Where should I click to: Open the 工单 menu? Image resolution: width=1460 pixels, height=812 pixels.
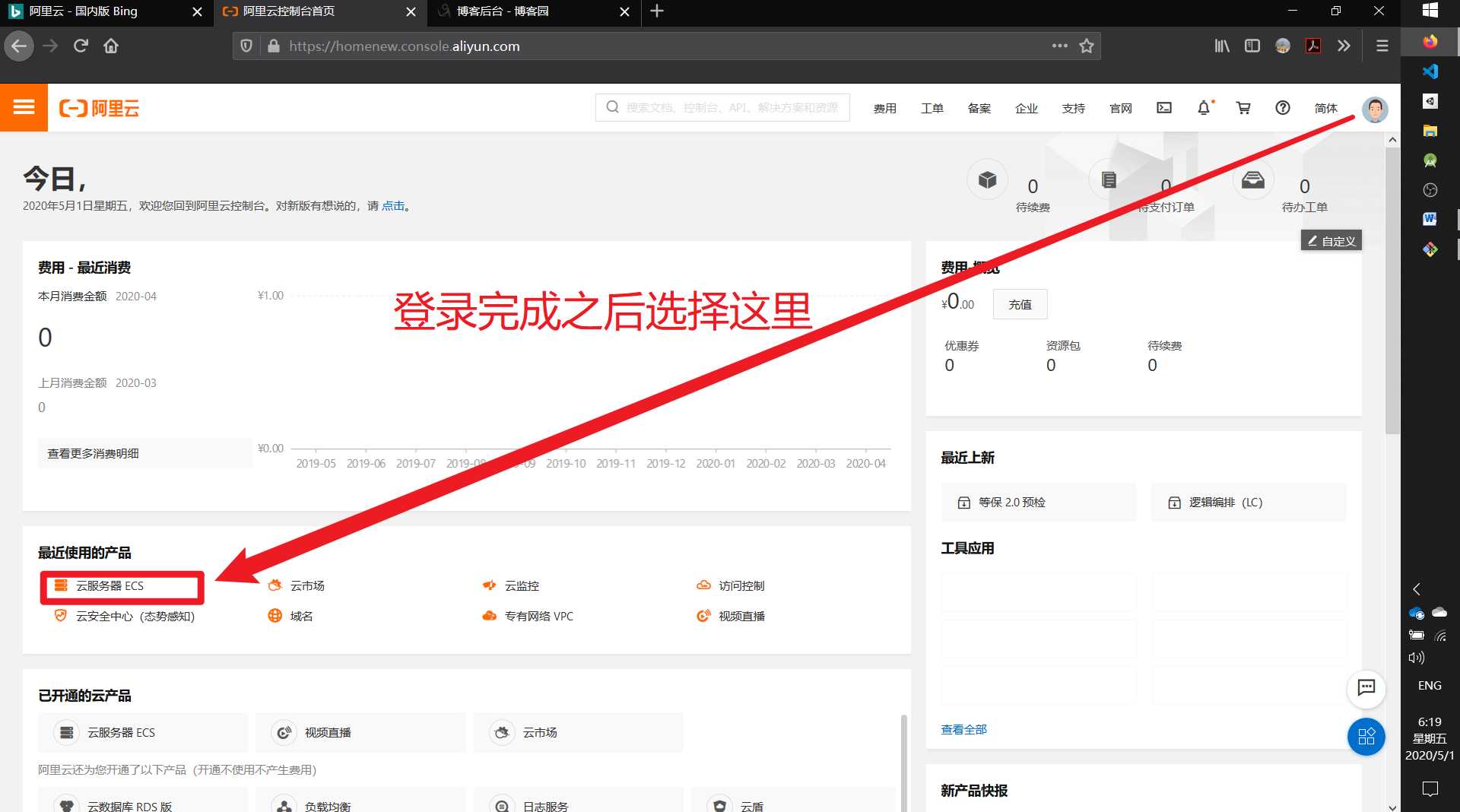(x=932, y=108)
